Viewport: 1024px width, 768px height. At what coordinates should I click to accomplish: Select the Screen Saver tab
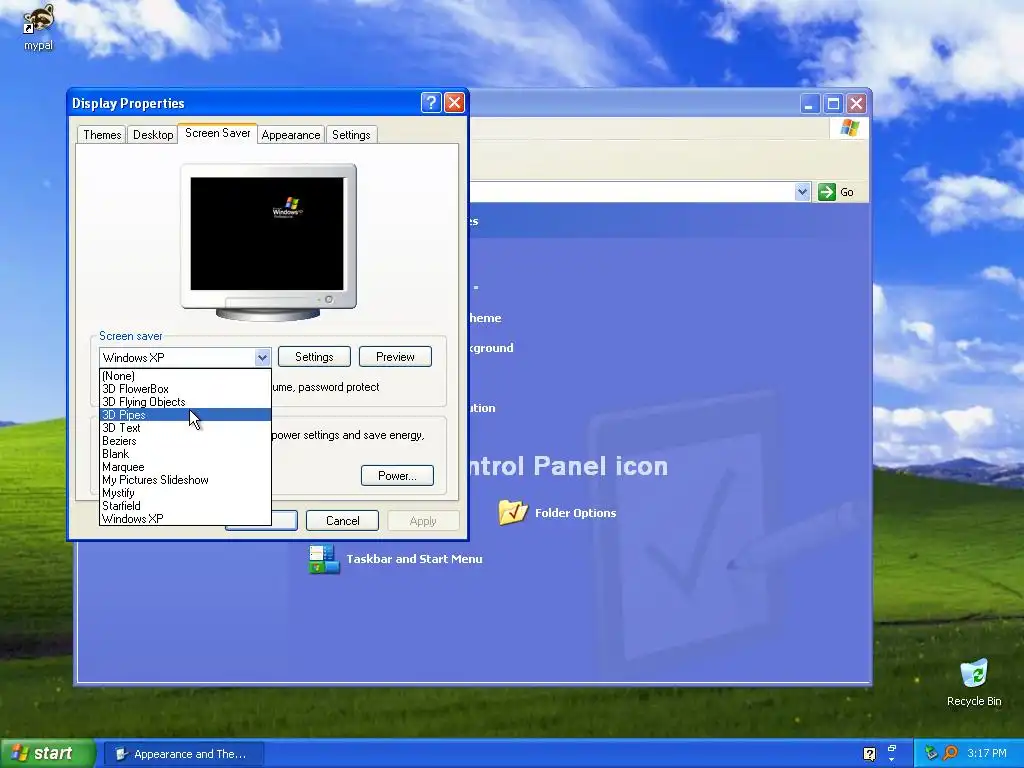click(217, 133)
